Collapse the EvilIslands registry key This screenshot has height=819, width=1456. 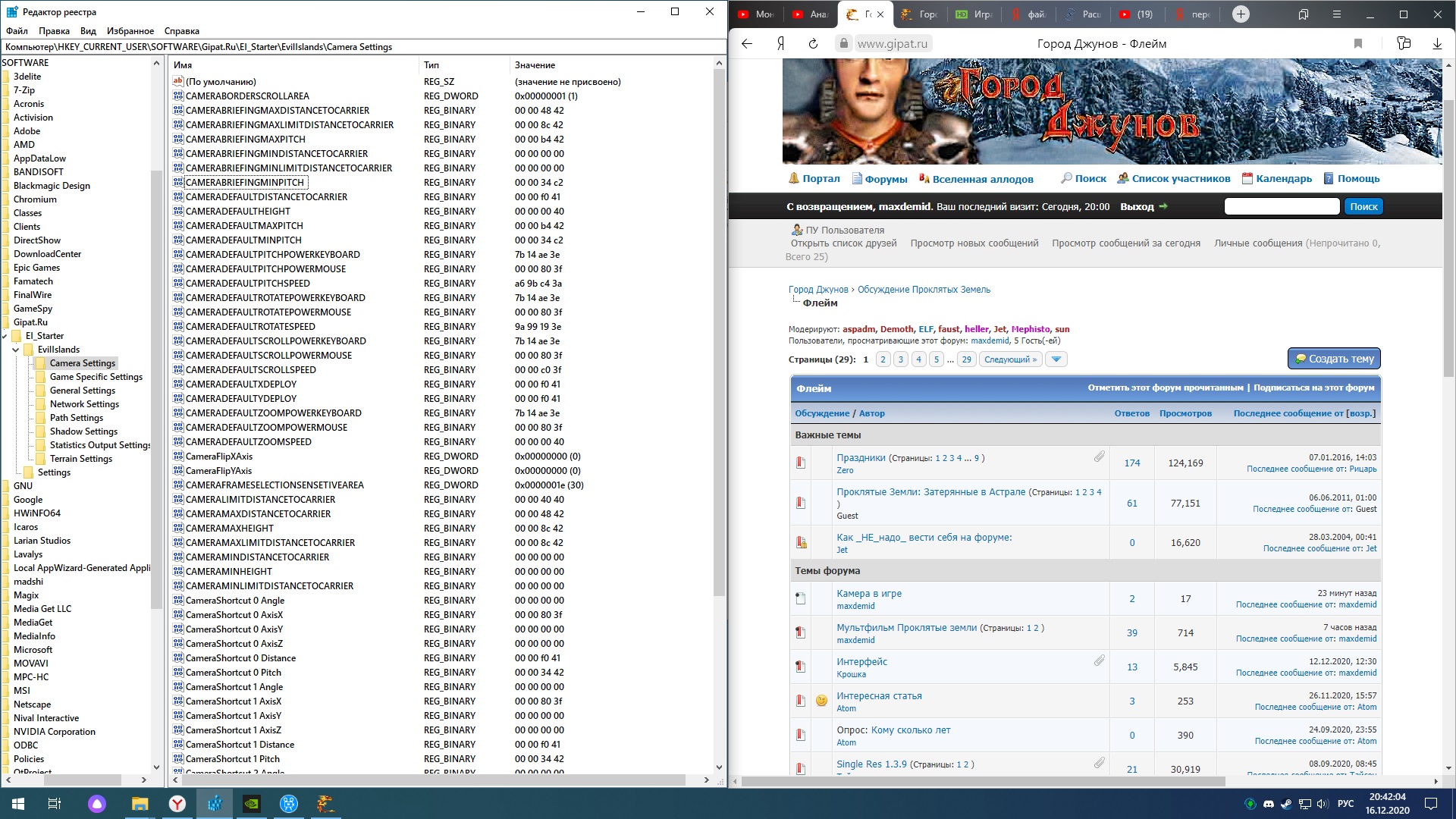point(16,350)
